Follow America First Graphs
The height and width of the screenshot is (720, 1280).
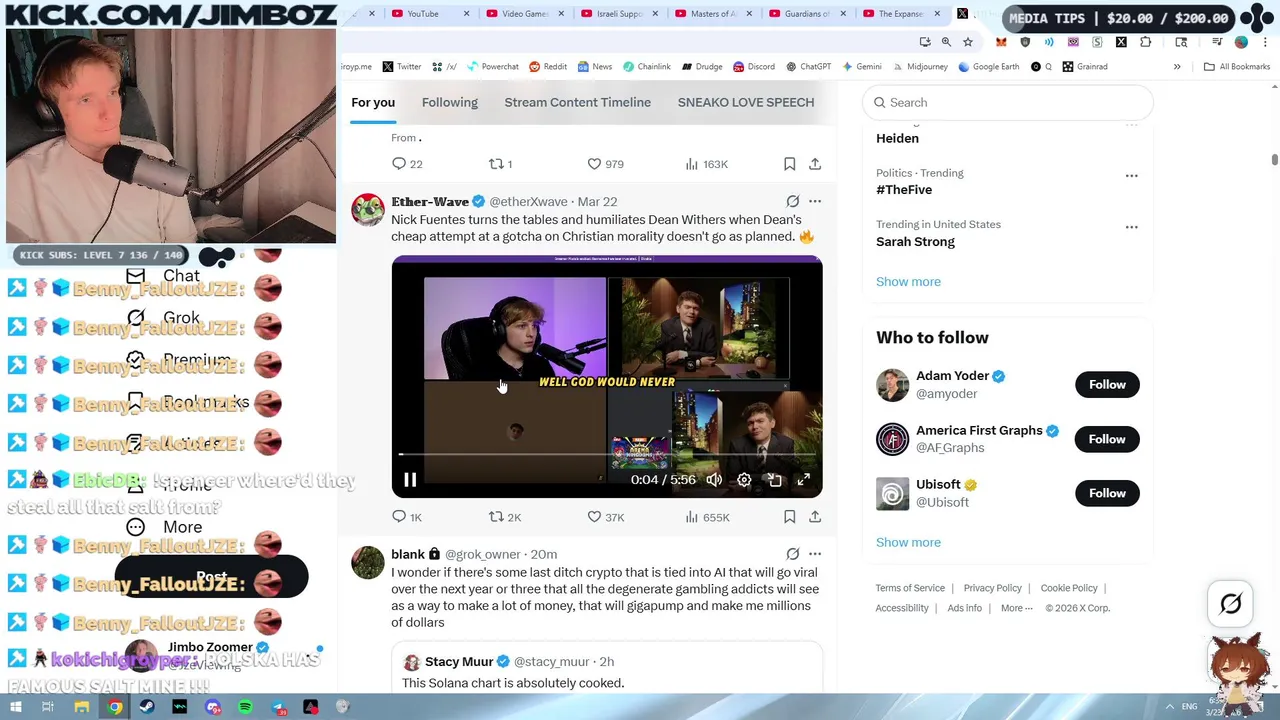[1107, 439]
